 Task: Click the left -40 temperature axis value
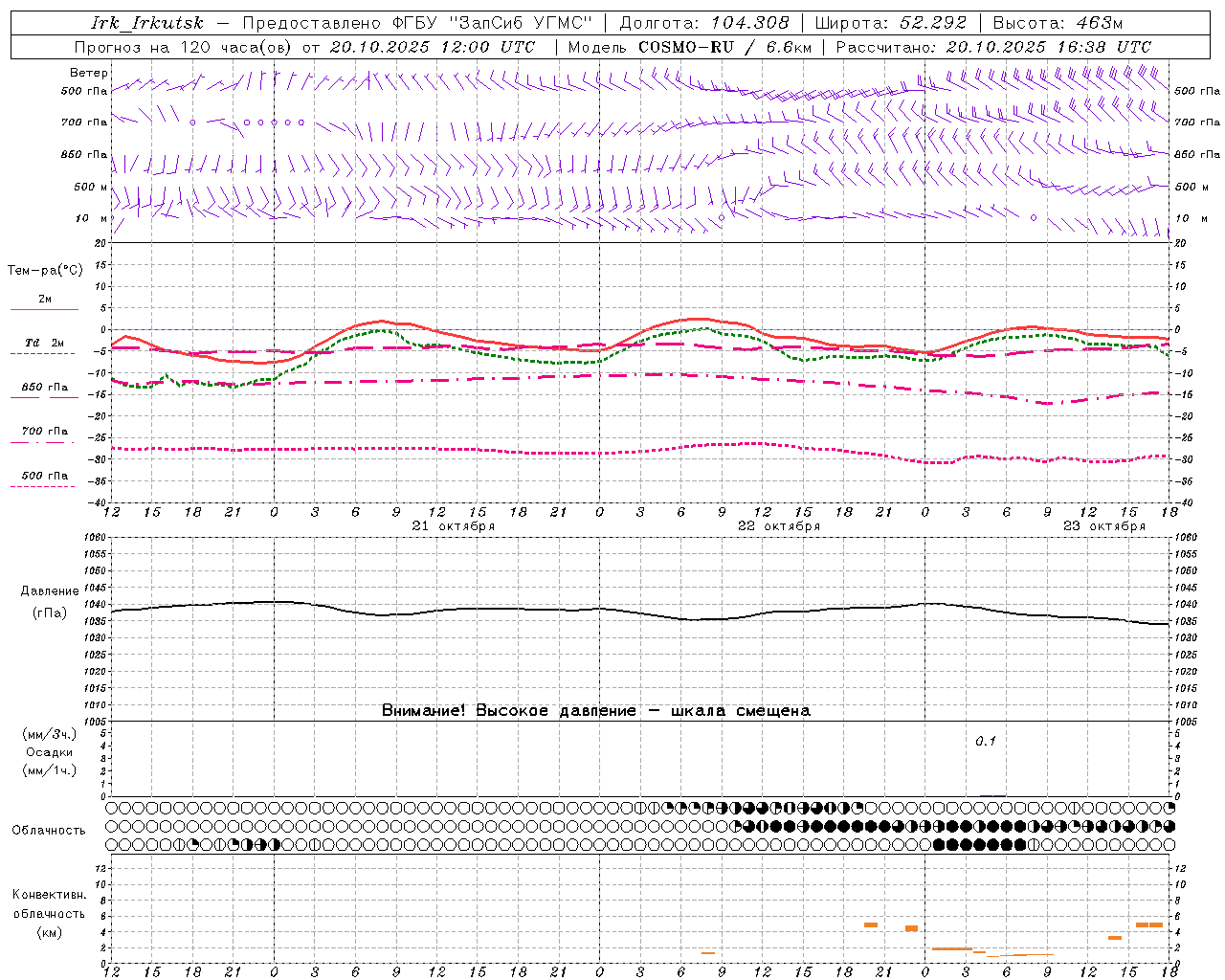[x=99, y=502]
